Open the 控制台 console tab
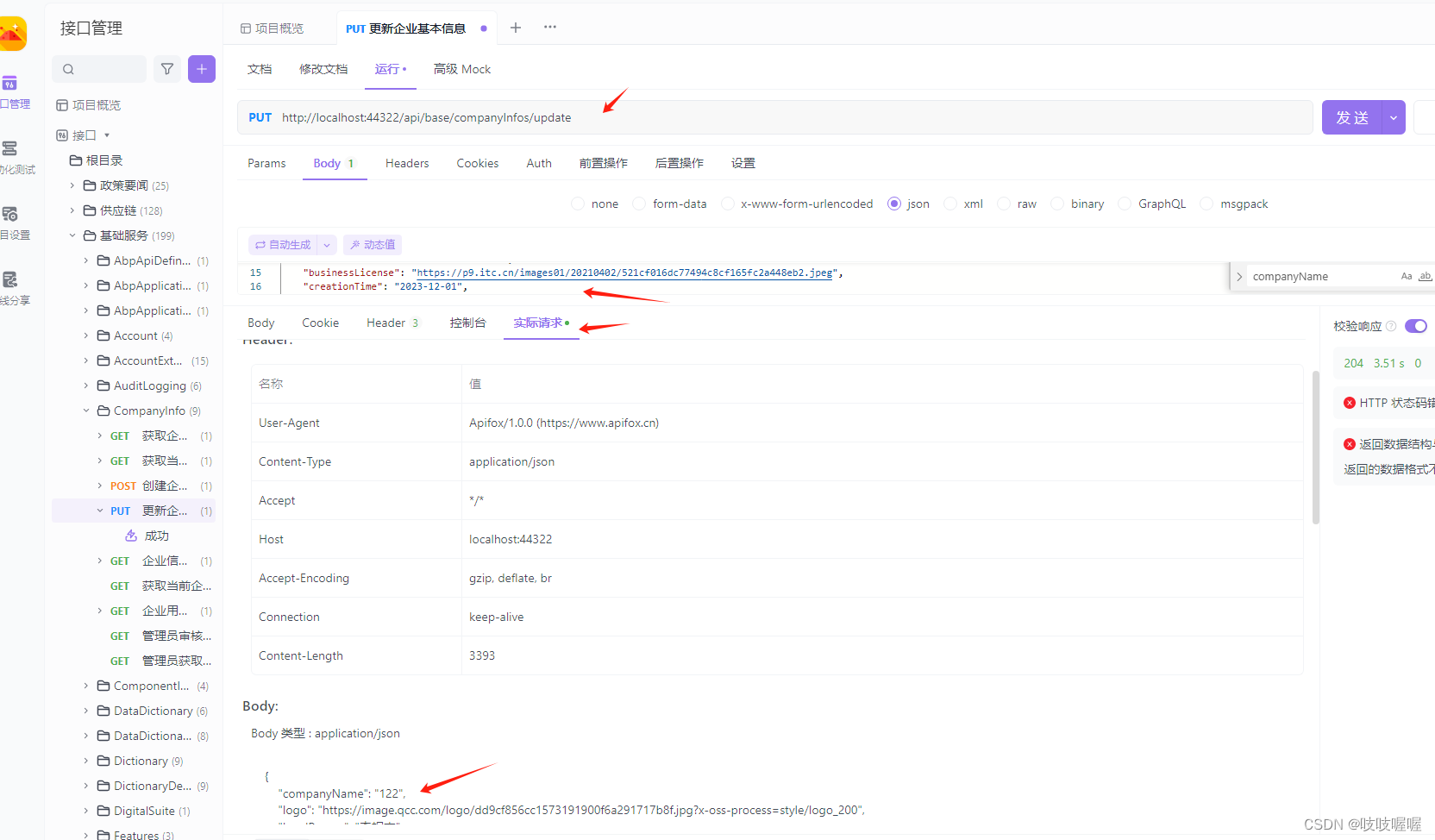The image size is (1435, 840). pos(467,323)
